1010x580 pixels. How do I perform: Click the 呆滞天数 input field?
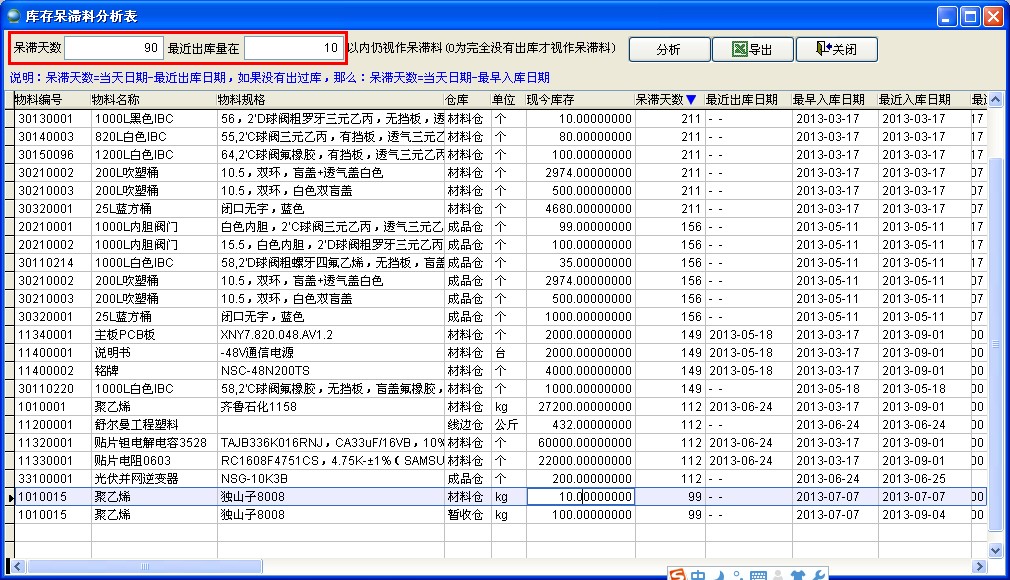point(113,48)
